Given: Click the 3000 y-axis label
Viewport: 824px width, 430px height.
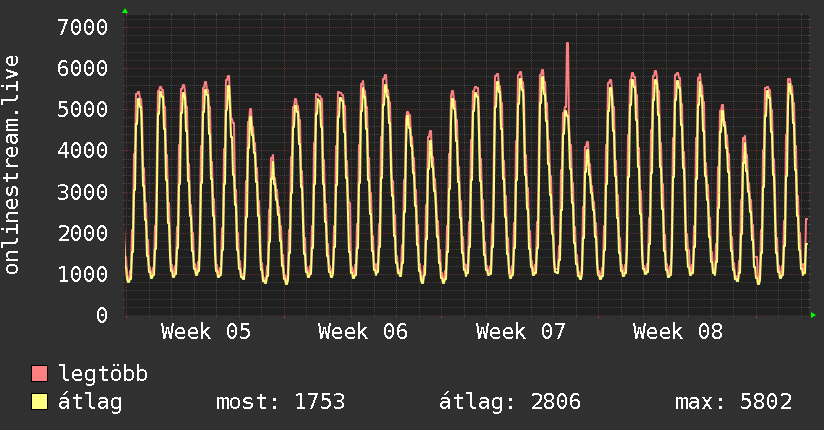Looking at the screenshot, I should (x=83, y=192).
